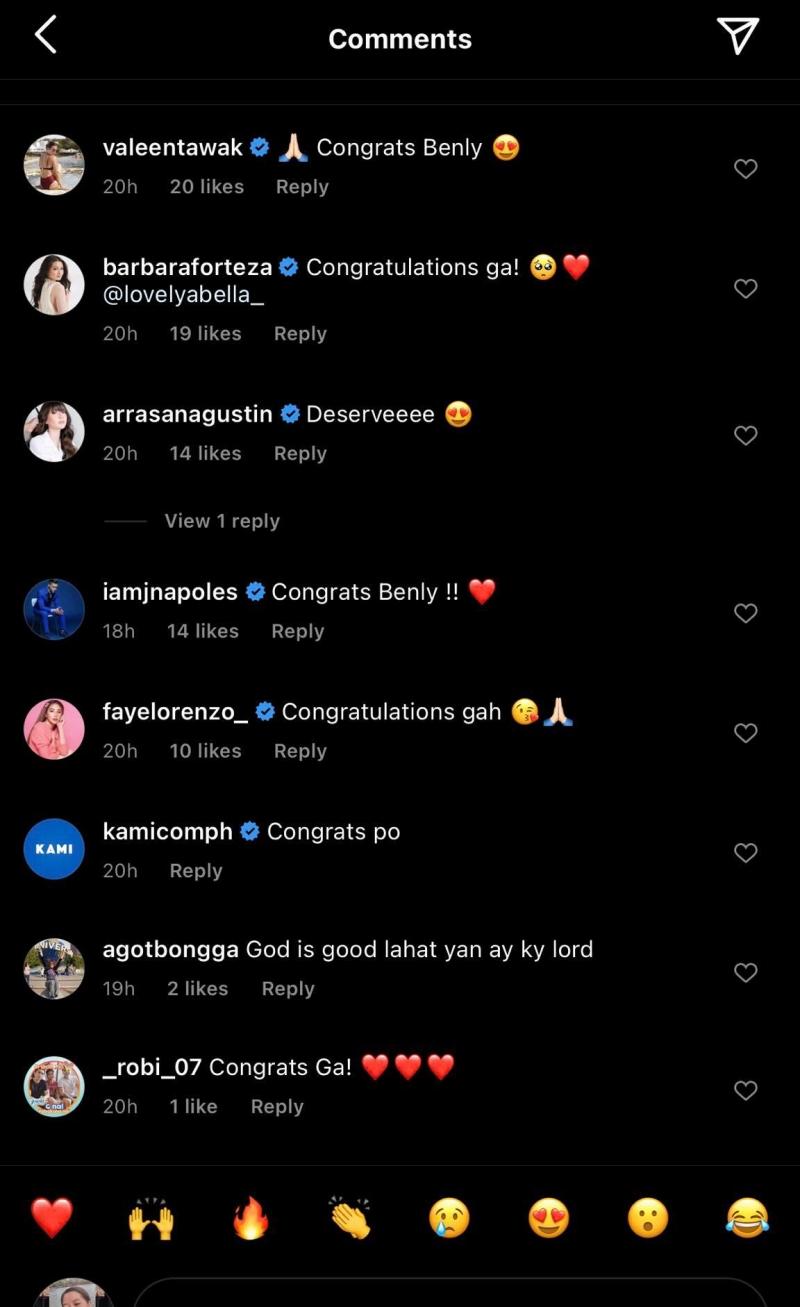The width and height of the screenshot is (800, 1307).
Task: Pick the crying face emoji
Action: click(449, 1219)
